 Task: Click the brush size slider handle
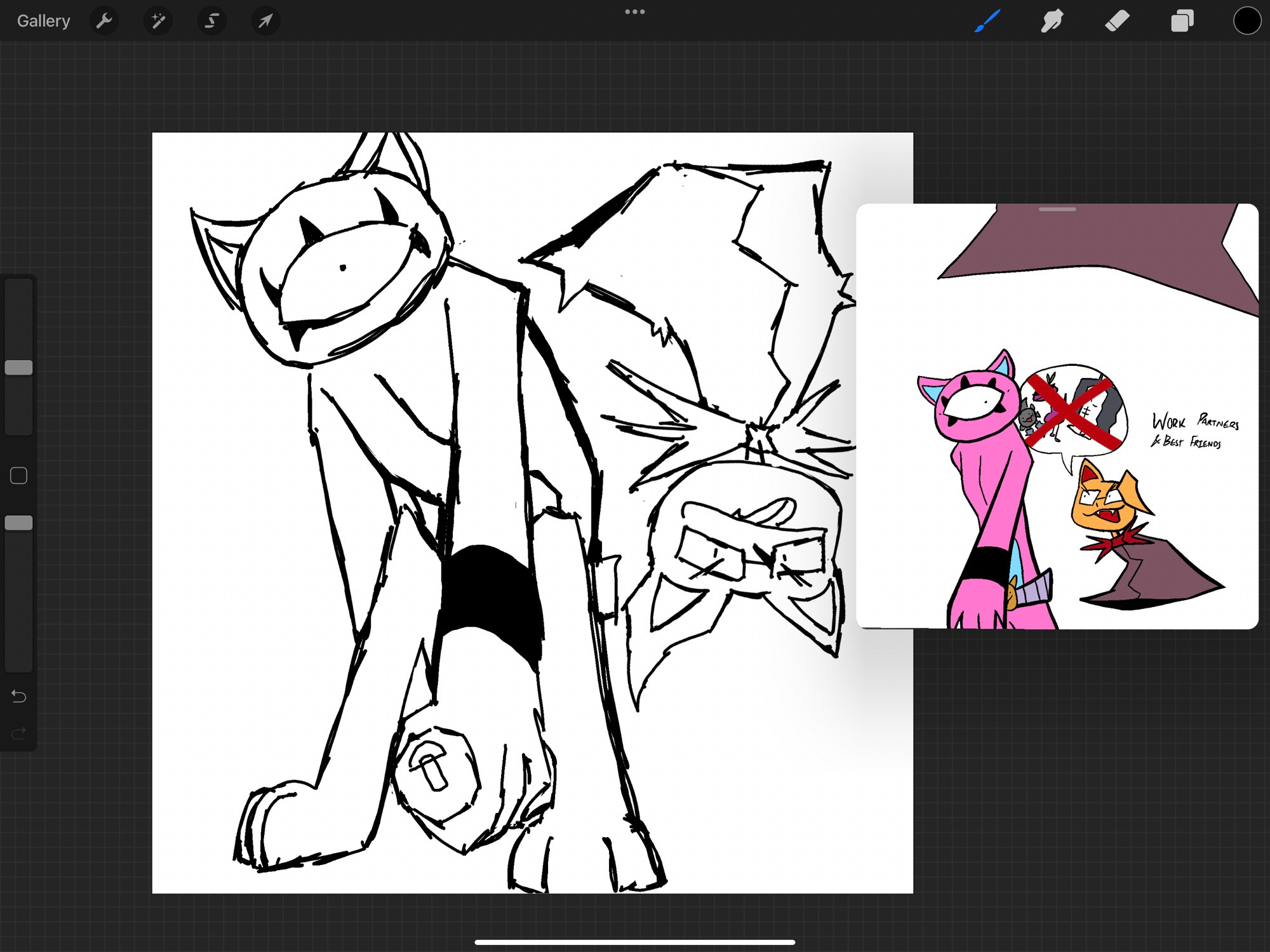point(18,367)
